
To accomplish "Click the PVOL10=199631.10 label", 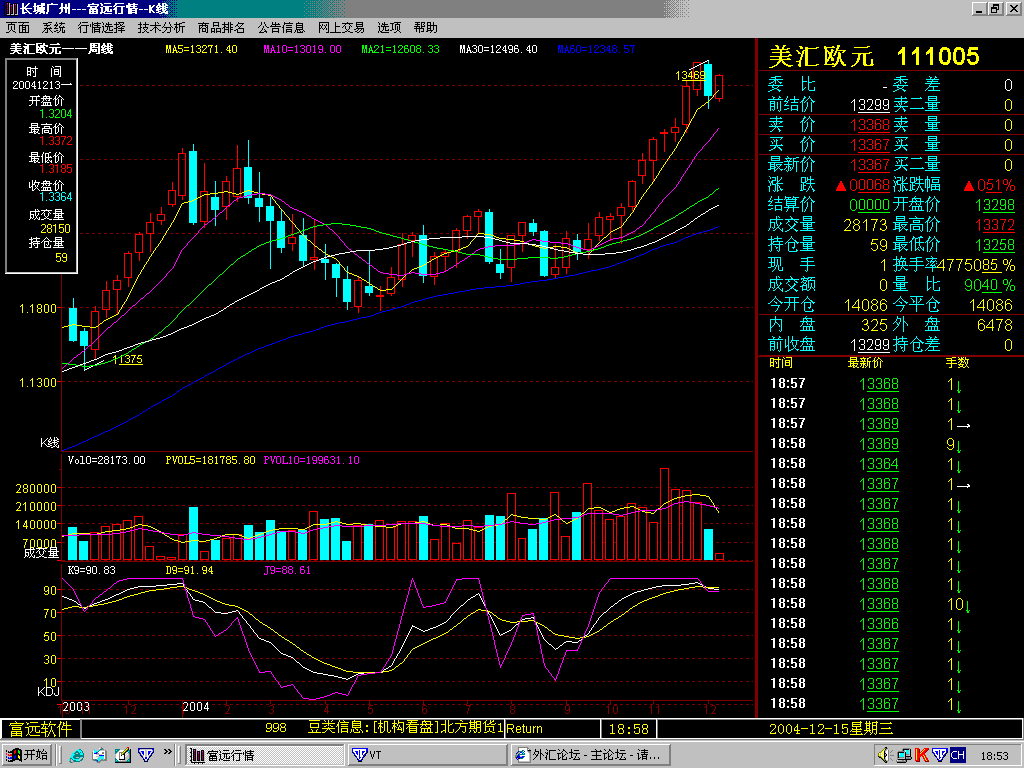I will point(312,460).
